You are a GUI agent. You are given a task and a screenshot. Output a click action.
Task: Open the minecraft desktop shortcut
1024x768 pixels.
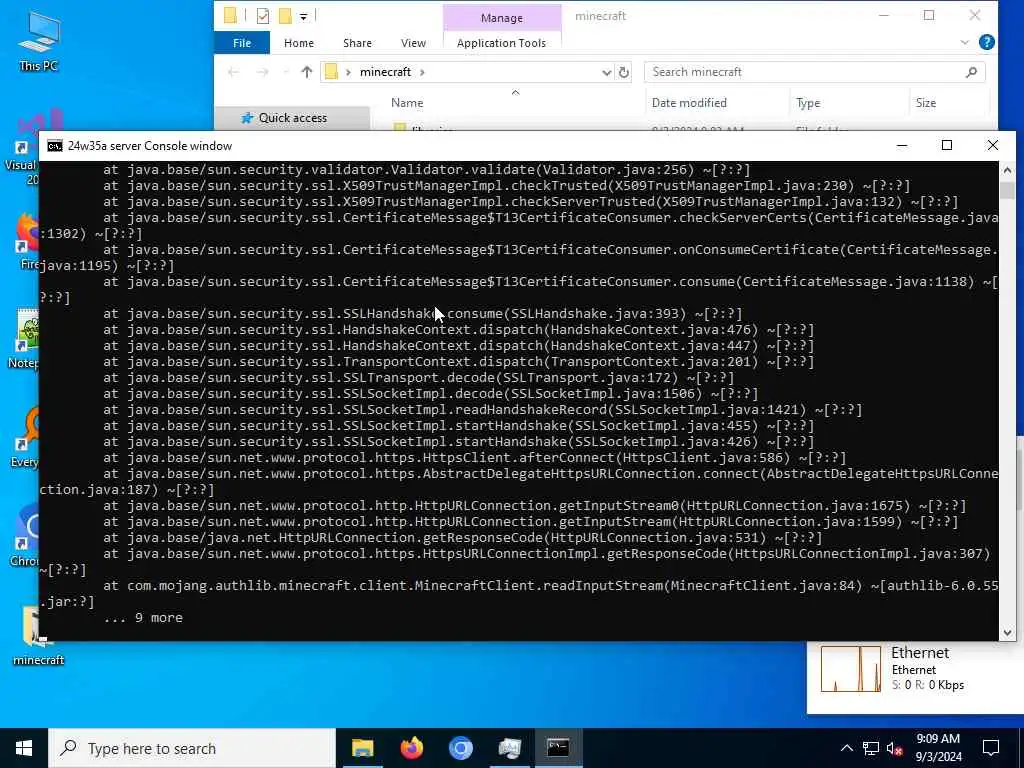coord(38,635)
